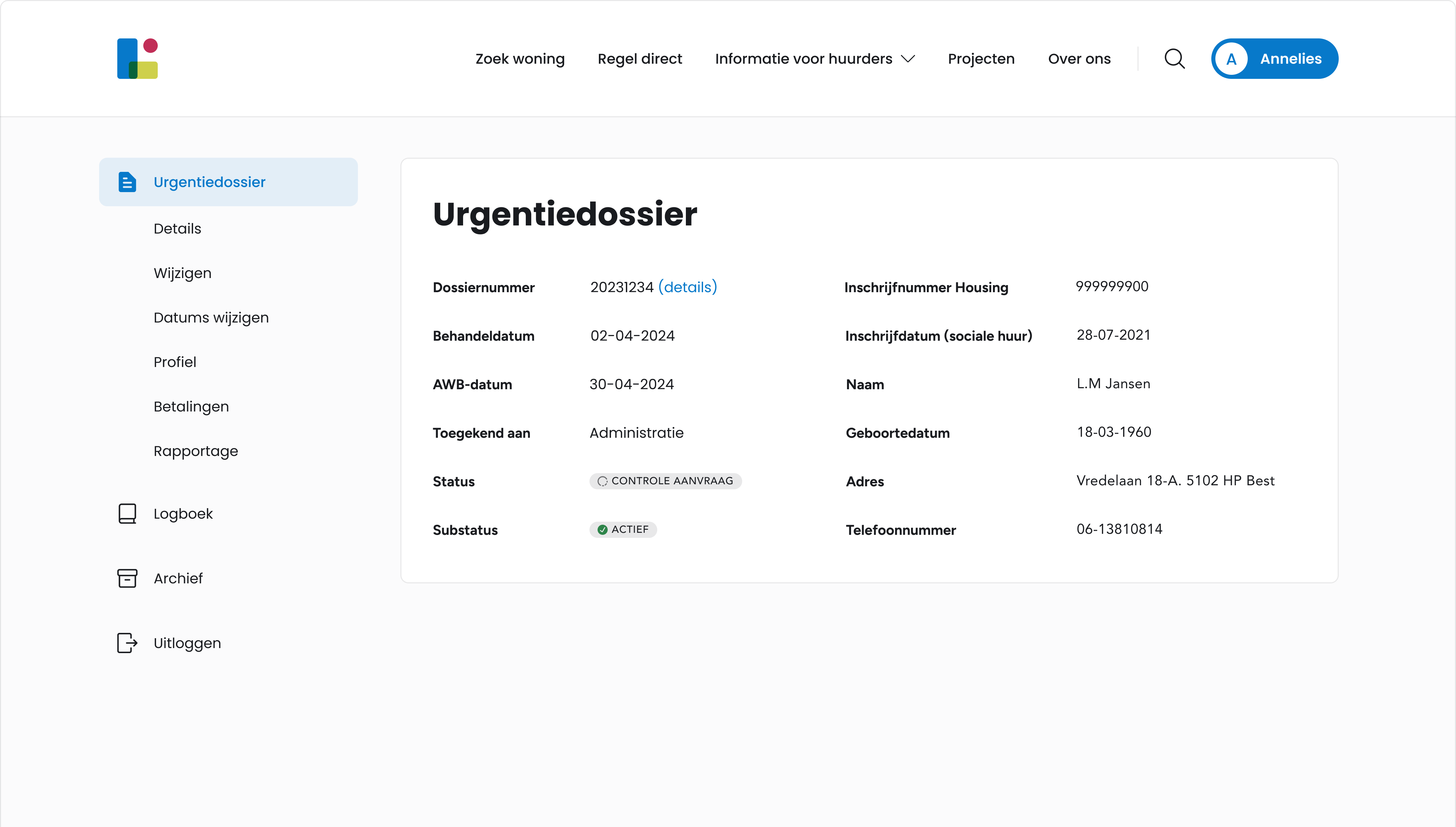Screen dimensions: 1456x827
Task: Open Regel direct in navigation
Action: click(x=639, y=59)
